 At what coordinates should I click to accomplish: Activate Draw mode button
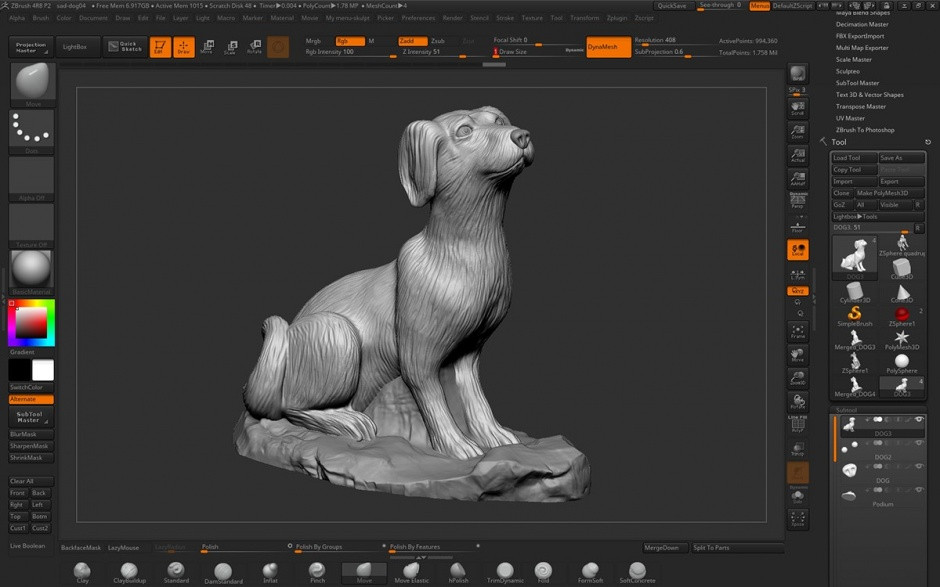click(184, 47)
